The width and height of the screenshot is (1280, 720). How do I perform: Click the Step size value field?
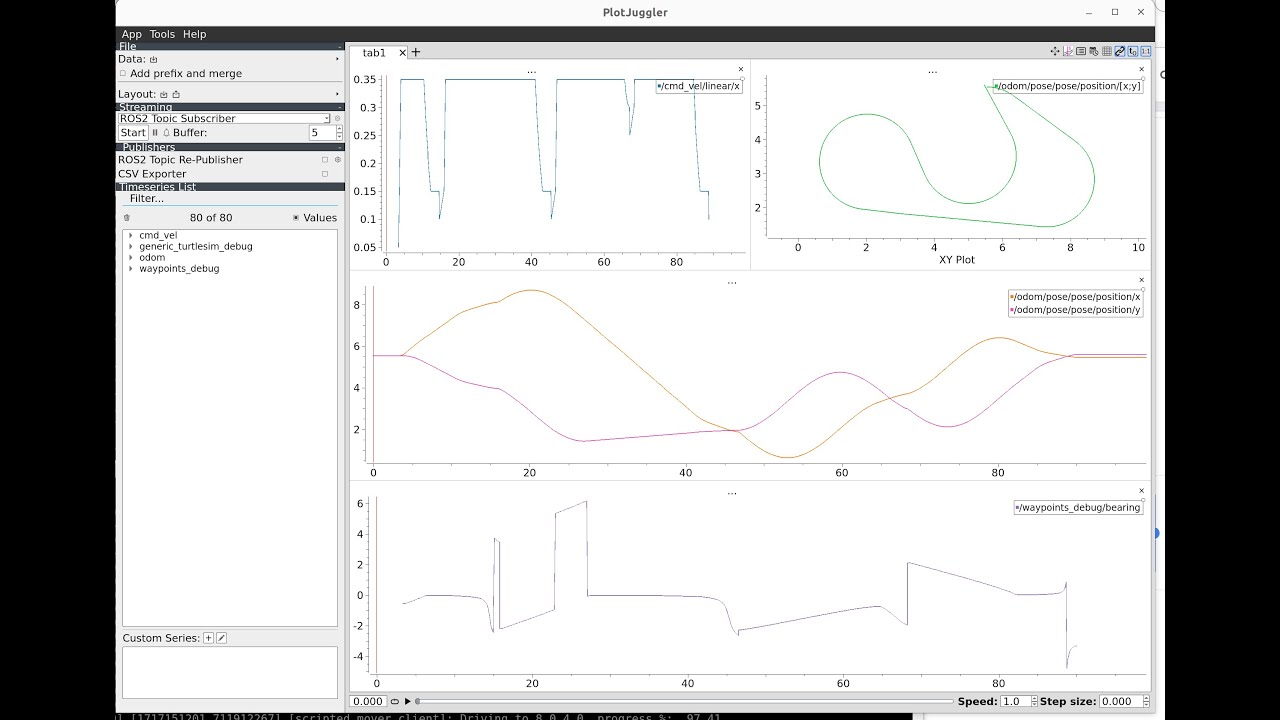click(x=1120, y=702)
